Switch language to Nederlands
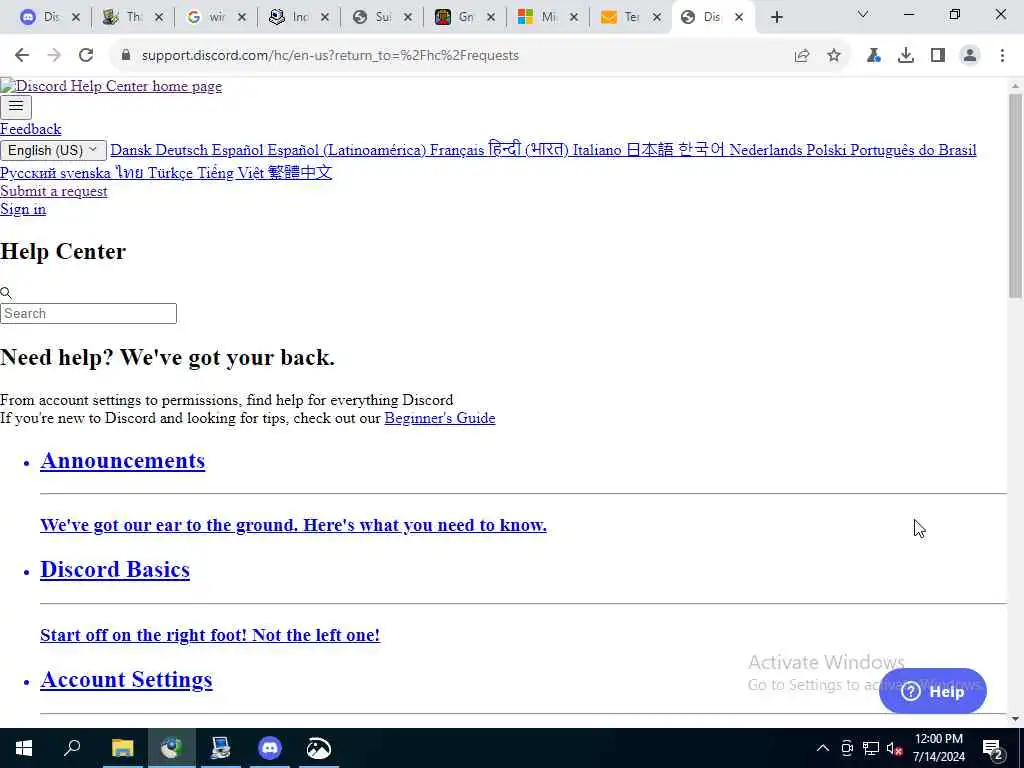 pos(765,150)
